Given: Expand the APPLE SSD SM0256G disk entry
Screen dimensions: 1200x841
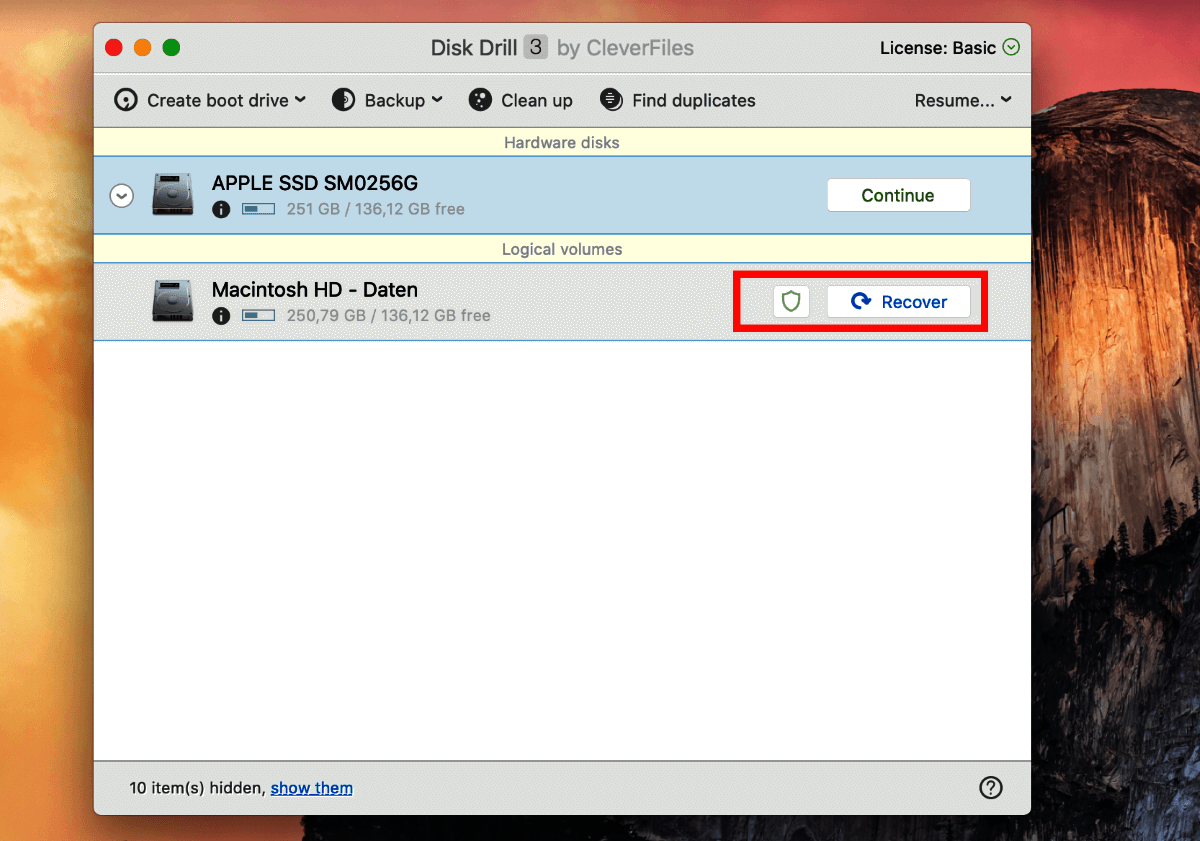Looking at the screenshot, I should pos(121,195).
